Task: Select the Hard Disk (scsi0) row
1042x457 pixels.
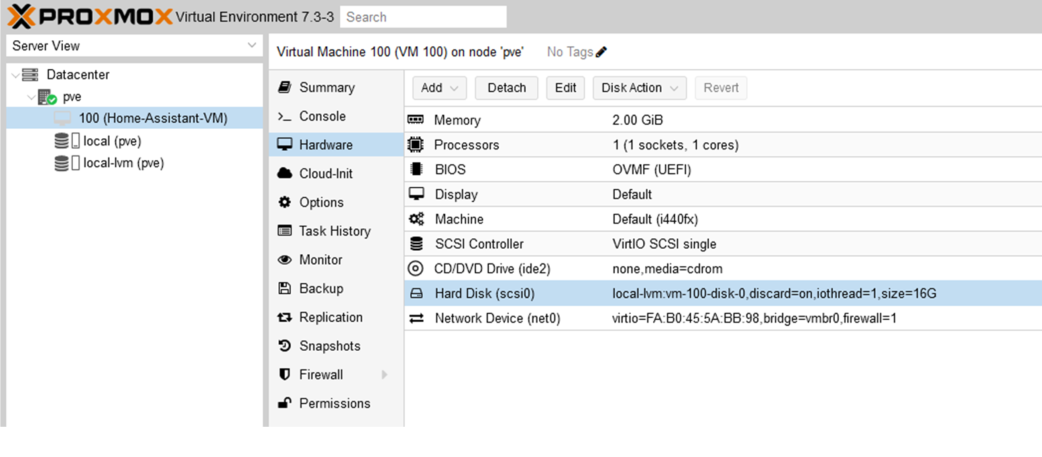Action: (x=723, y=294)
